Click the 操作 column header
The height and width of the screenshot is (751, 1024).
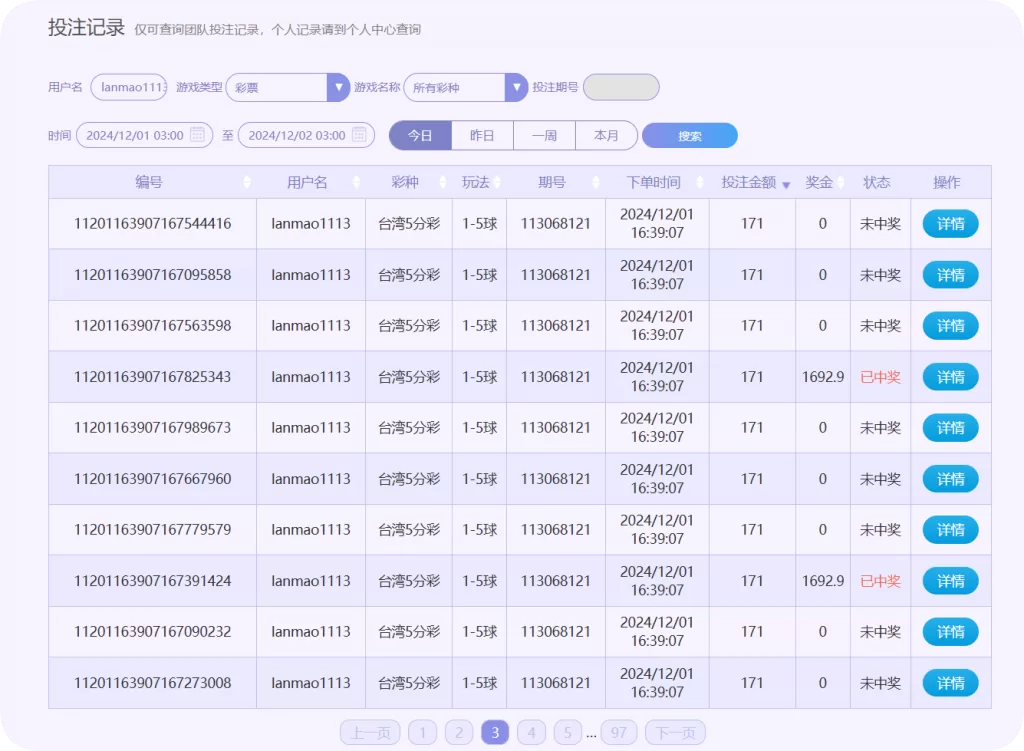(946, 182)
